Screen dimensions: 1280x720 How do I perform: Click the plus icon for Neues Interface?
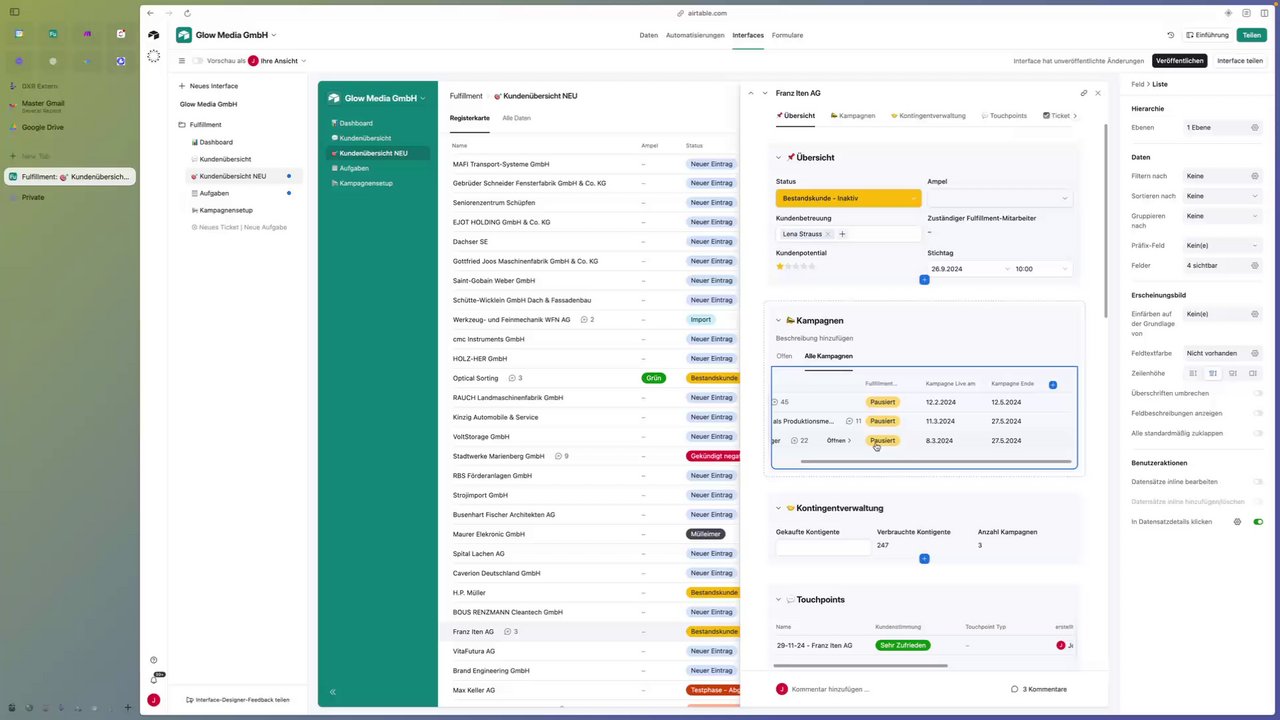tap(182, 86)
